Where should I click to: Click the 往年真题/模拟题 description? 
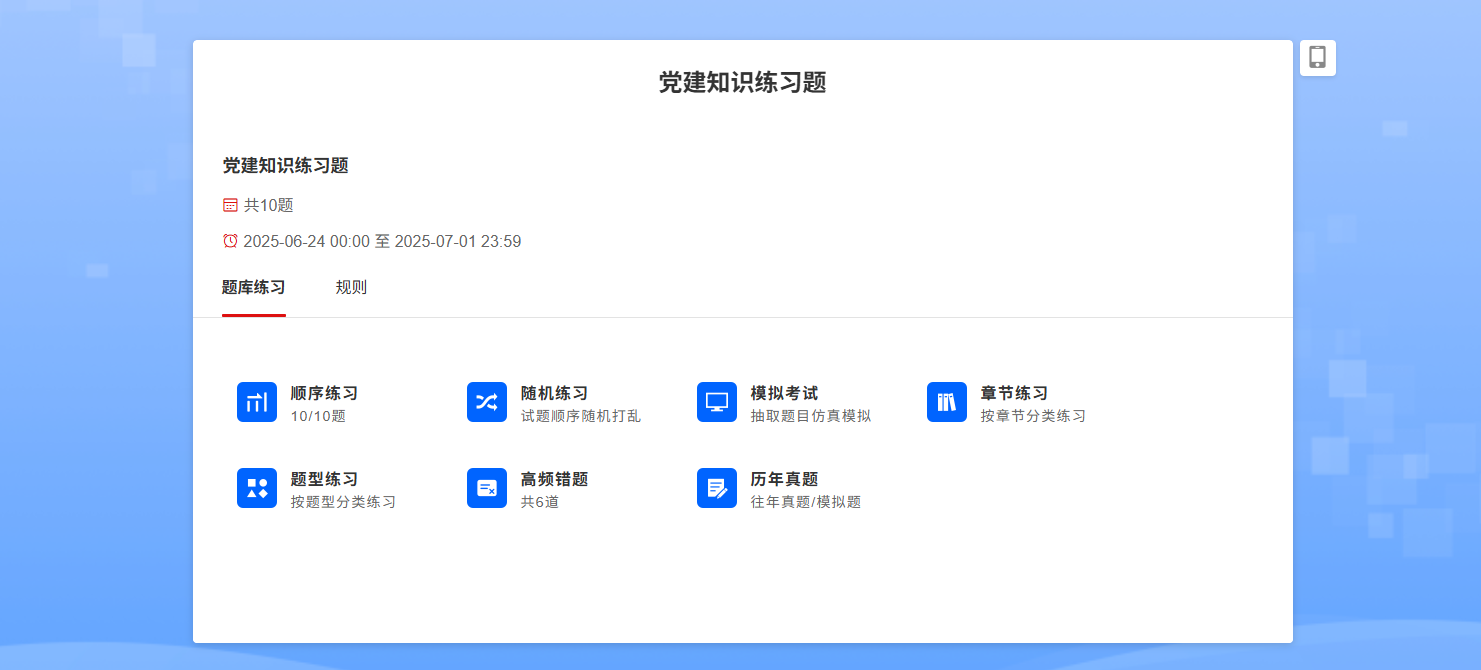tap(806, 502)
